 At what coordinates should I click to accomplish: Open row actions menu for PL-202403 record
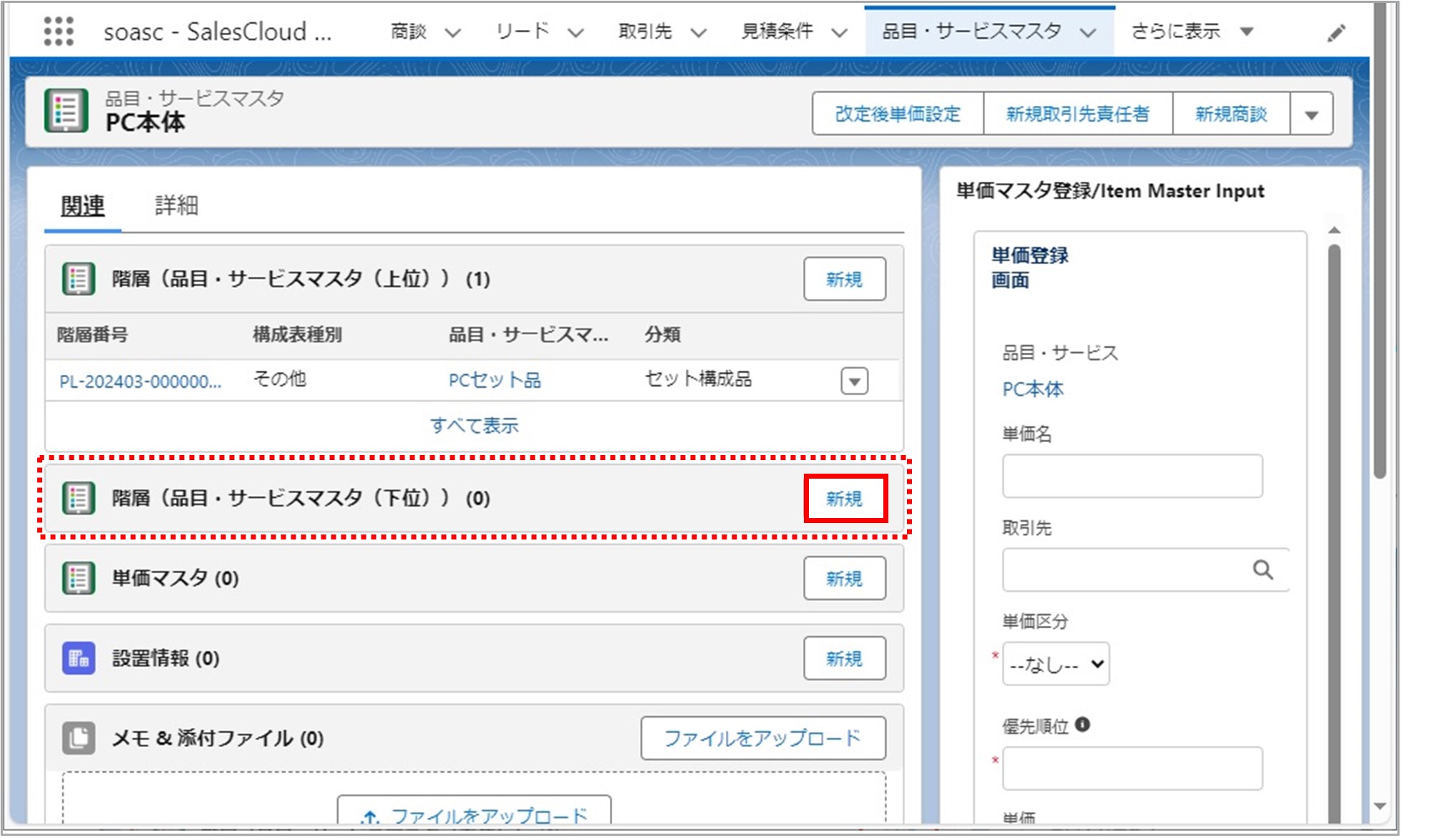coord(854,381)
